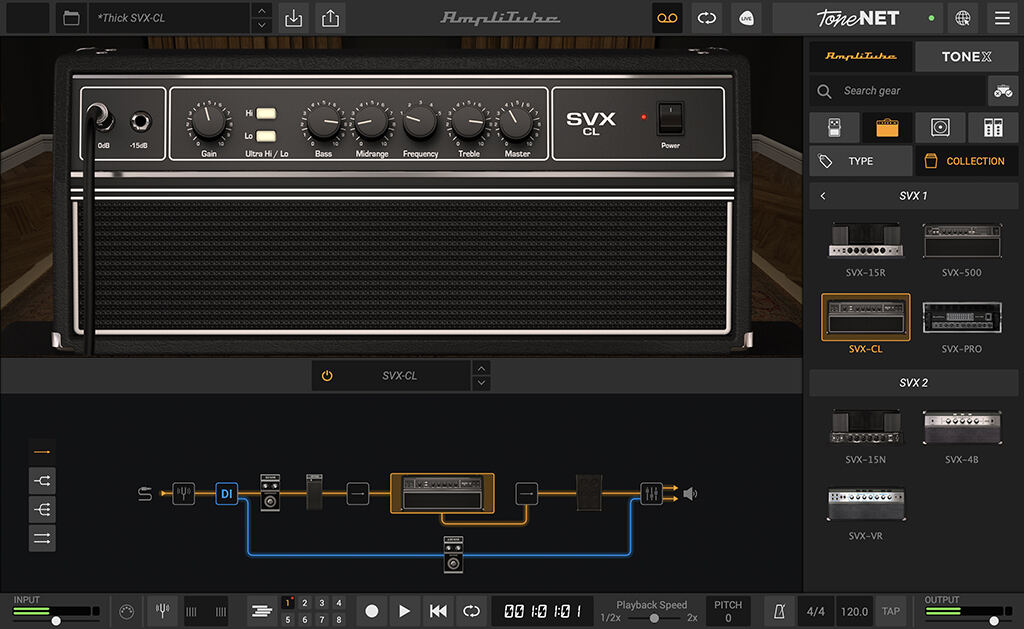
Task: Collapse the SVX 1 group with the back chevron
Action: click(x=822, y=195)
